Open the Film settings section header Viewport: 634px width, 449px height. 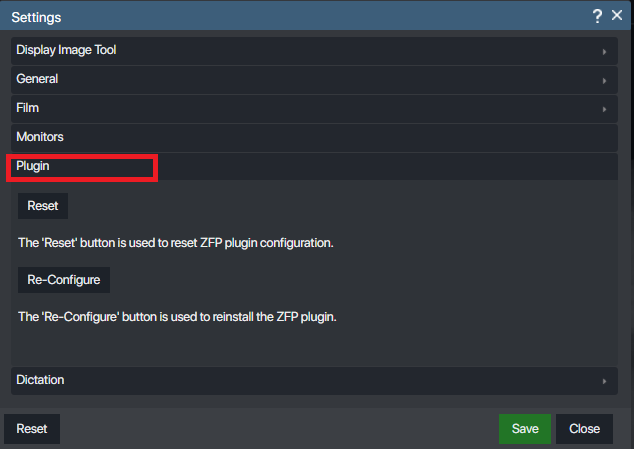[x=28, y=108]
